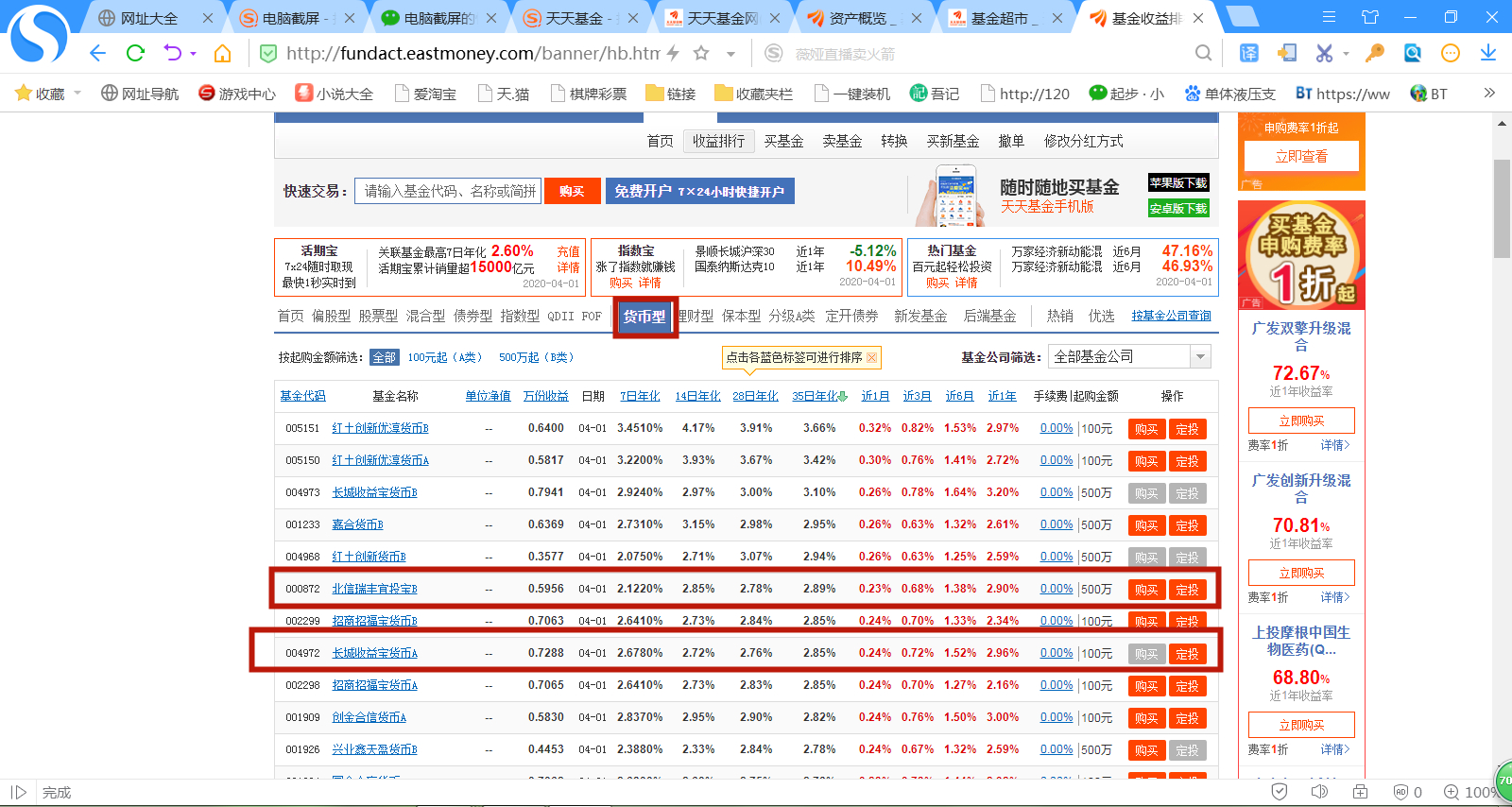Click the 苹果版下载 button
The image size is (1512, 807).
[x=1178, y=182]
